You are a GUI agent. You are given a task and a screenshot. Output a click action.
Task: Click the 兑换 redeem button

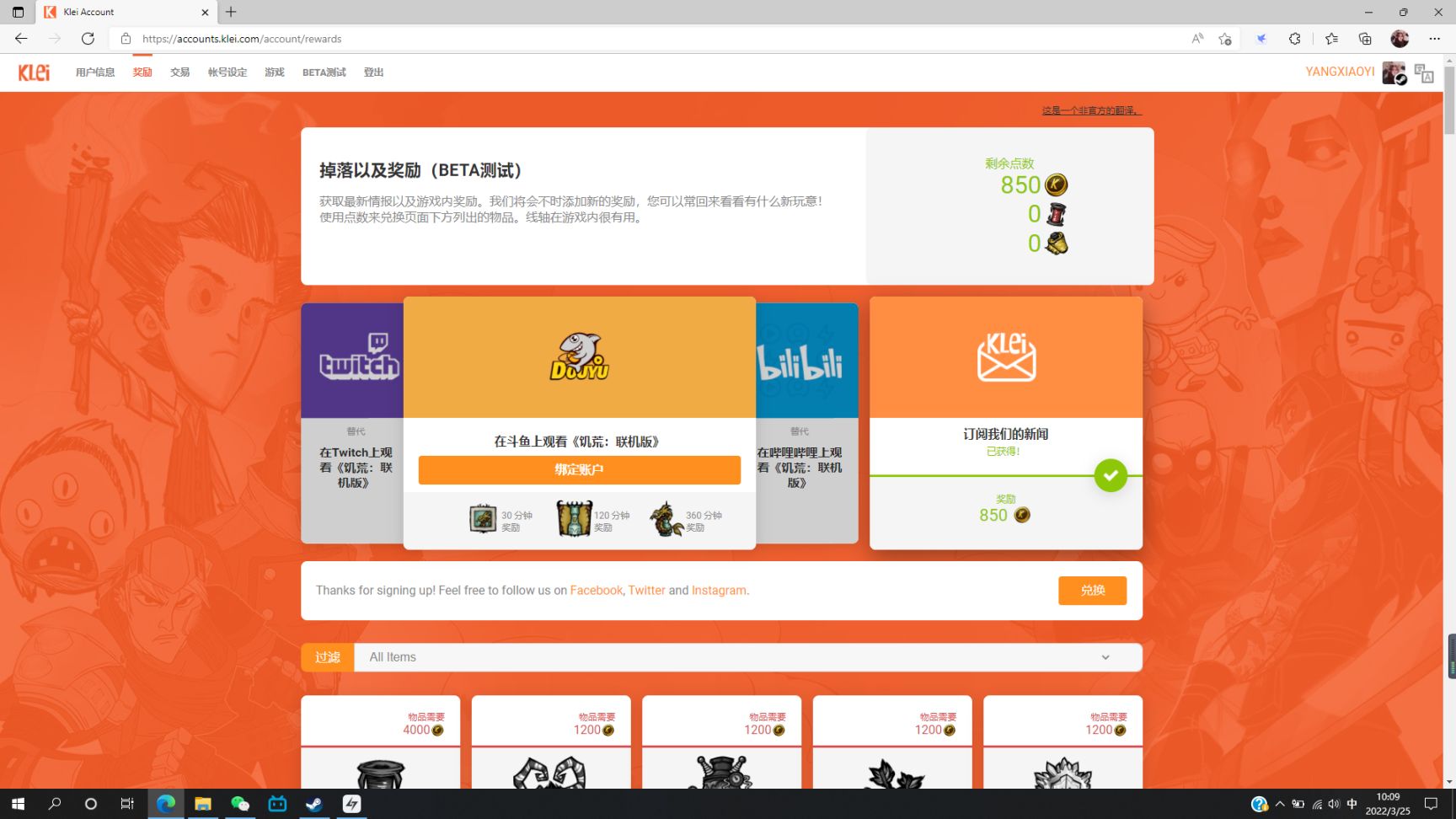[x=1093, y=591]
